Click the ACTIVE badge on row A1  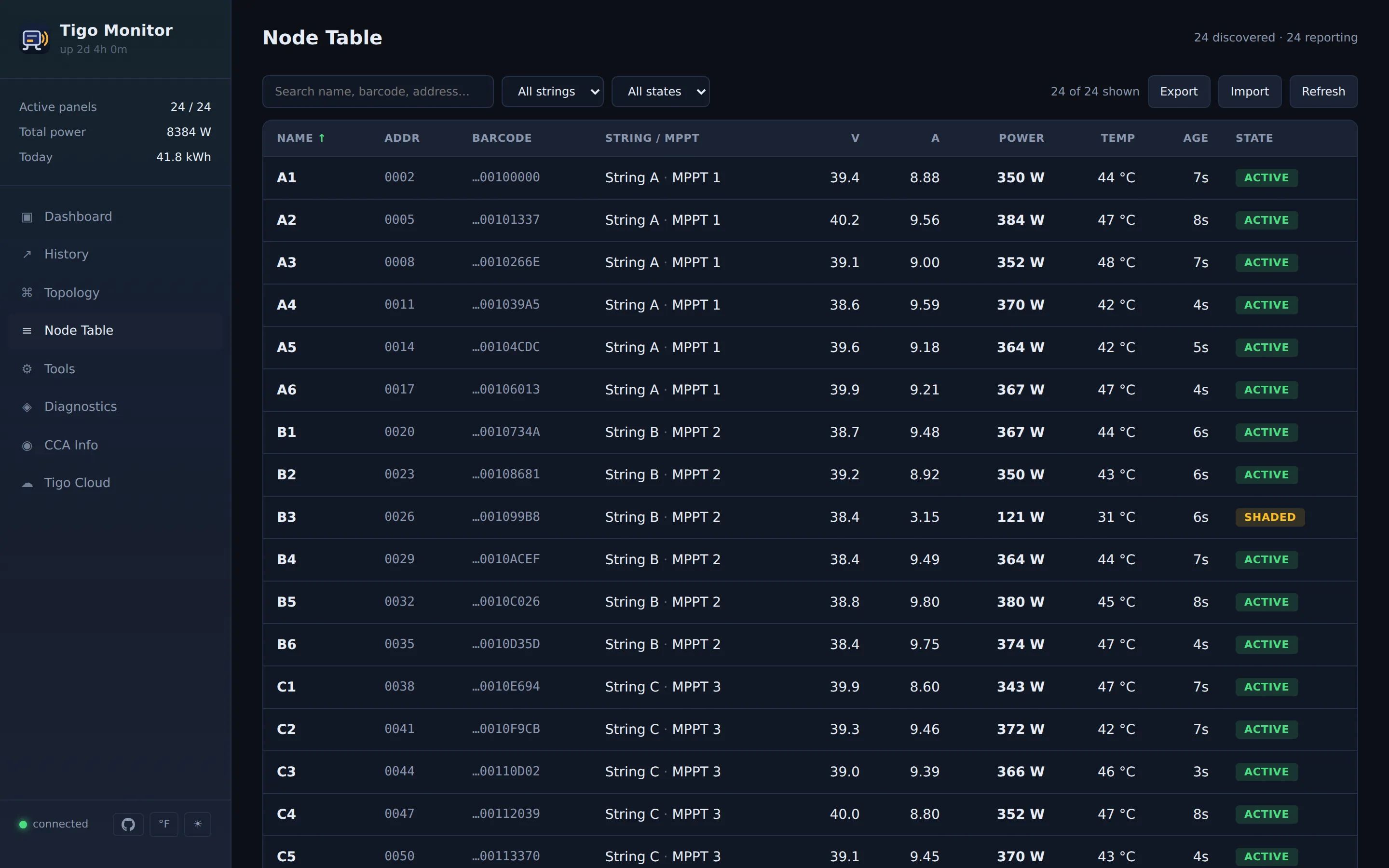[1266, 178]
